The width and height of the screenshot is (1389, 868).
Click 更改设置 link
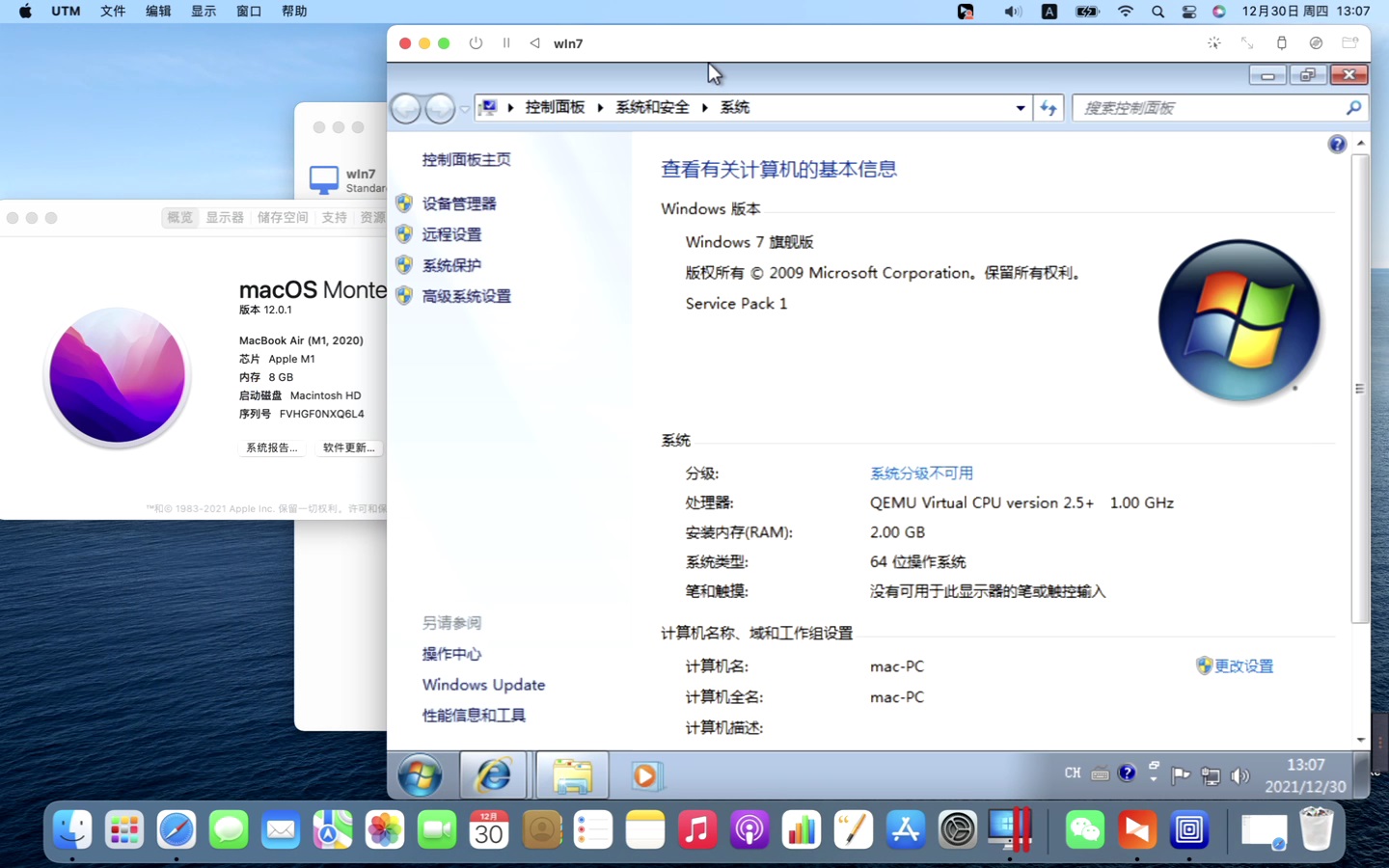1242,666
